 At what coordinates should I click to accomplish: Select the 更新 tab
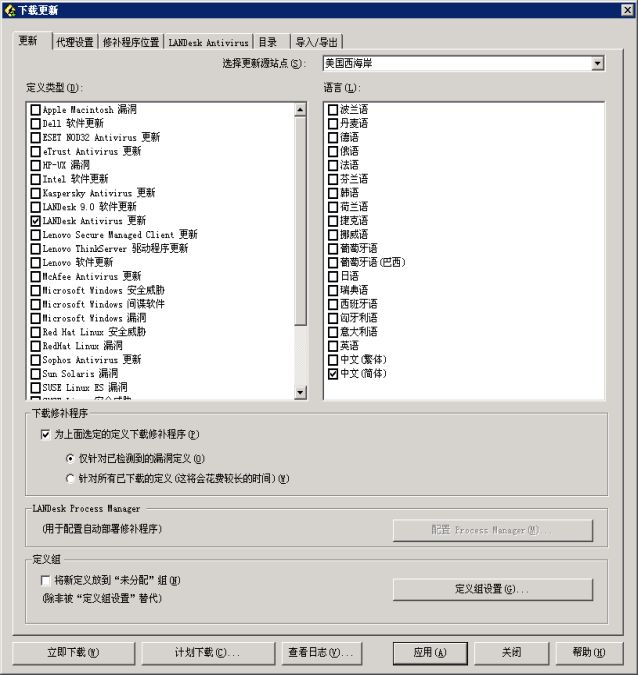tap(32, 40)
